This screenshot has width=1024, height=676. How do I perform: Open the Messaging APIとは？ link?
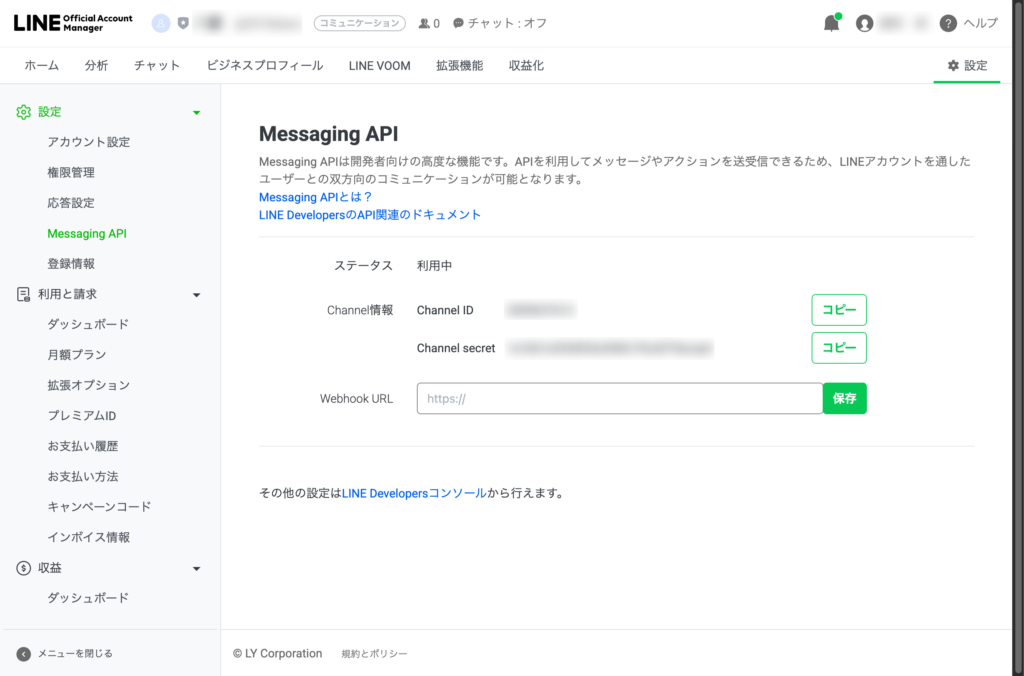(315, 197)
